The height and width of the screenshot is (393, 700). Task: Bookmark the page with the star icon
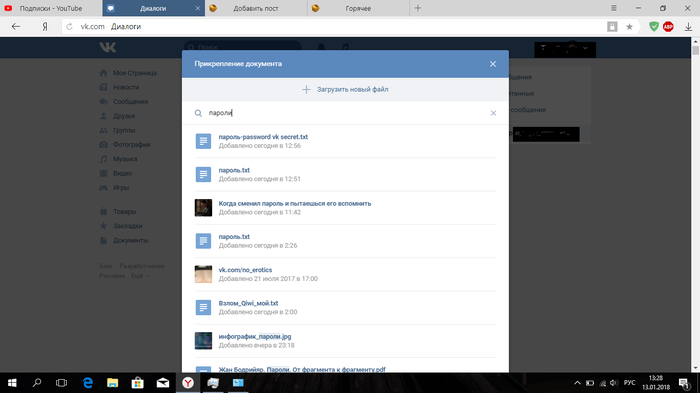(629, 27)
